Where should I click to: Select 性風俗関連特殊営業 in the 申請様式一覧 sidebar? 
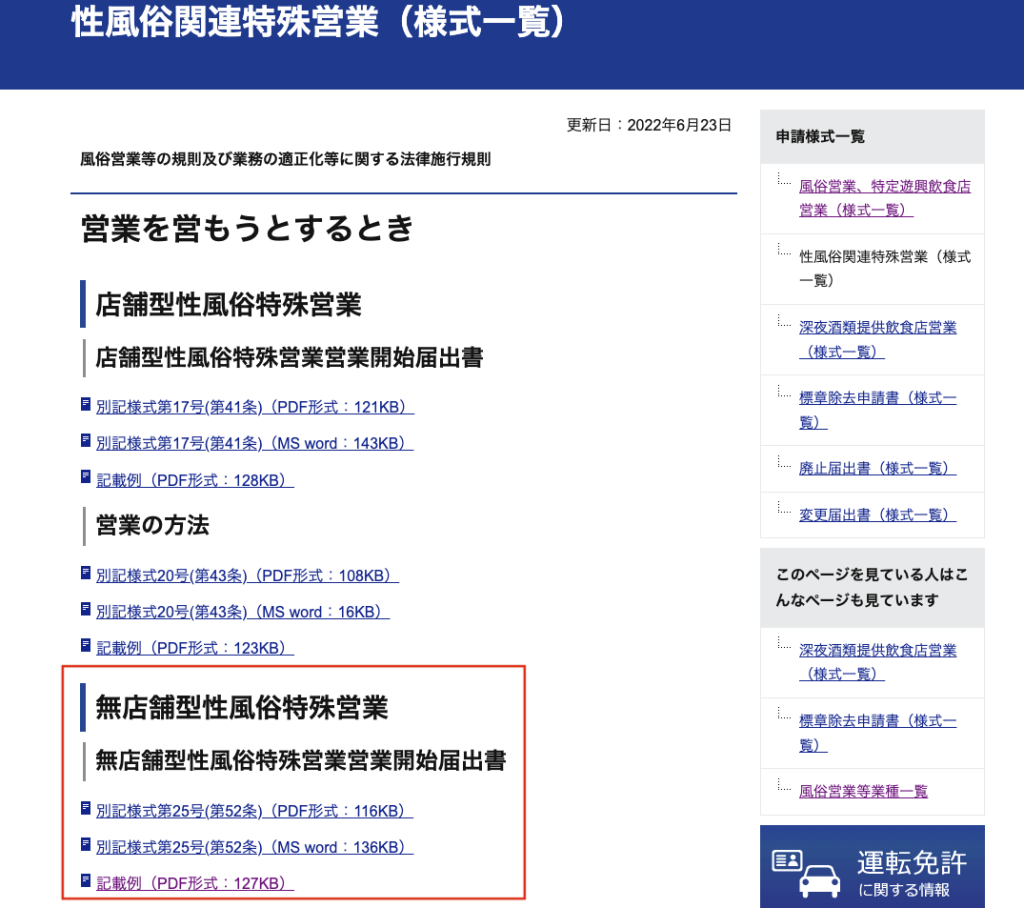884,268
